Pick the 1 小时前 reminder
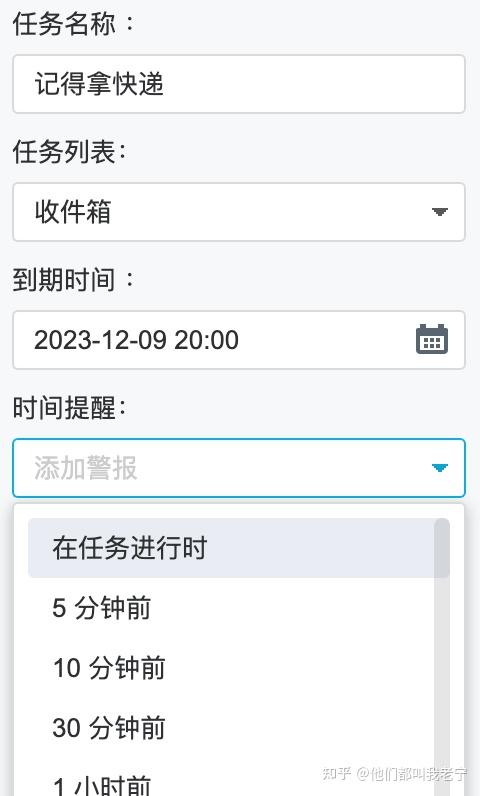 pos(231,779)
